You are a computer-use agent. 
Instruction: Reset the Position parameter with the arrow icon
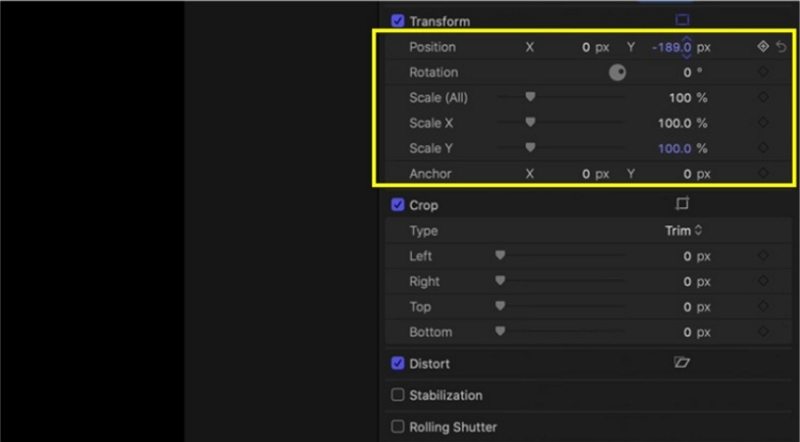point(781,47)
